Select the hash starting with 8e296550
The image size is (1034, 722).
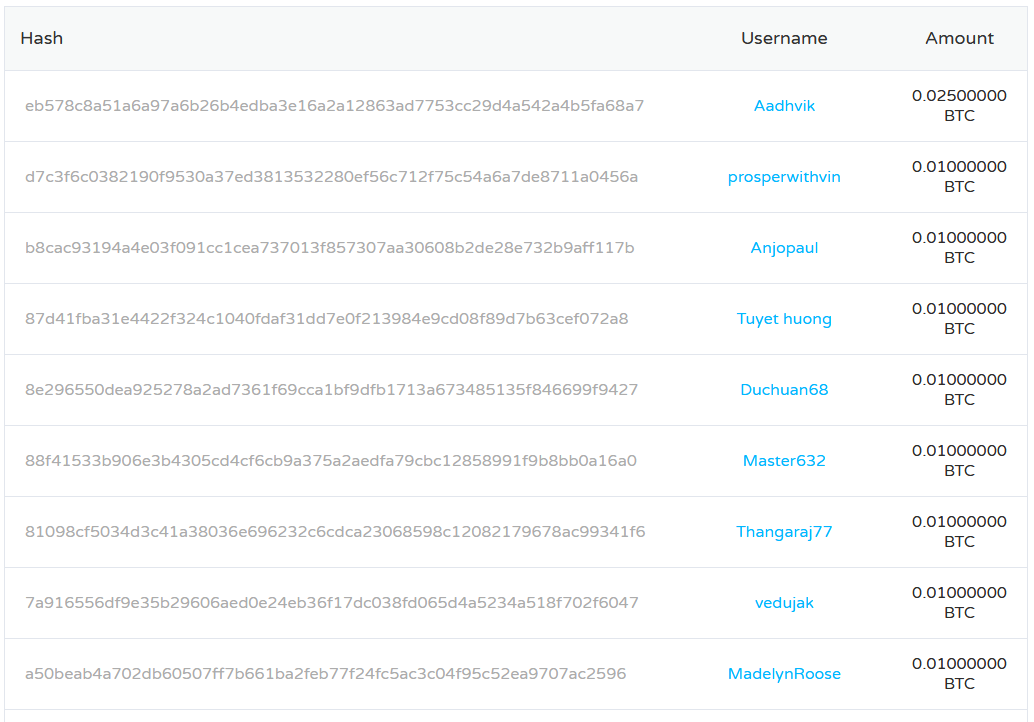click(x=331, y=390)
